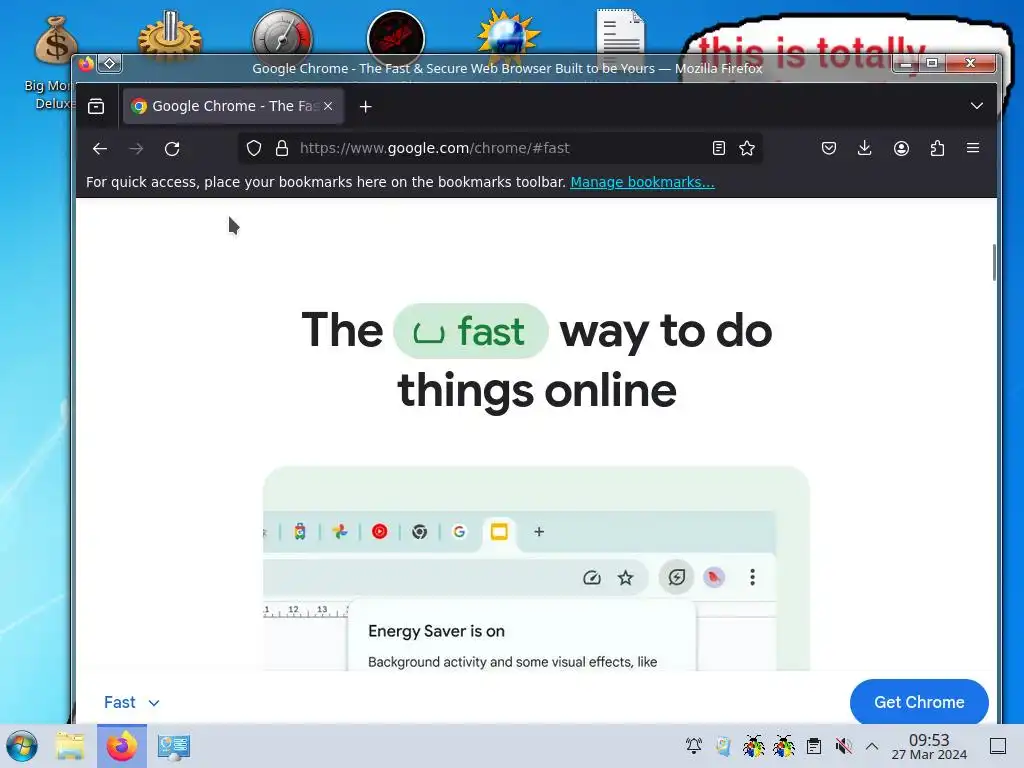Open Firefox extensions puzzle icon
The height and width of the screenshot is (768, 1024).
point(937,148)
